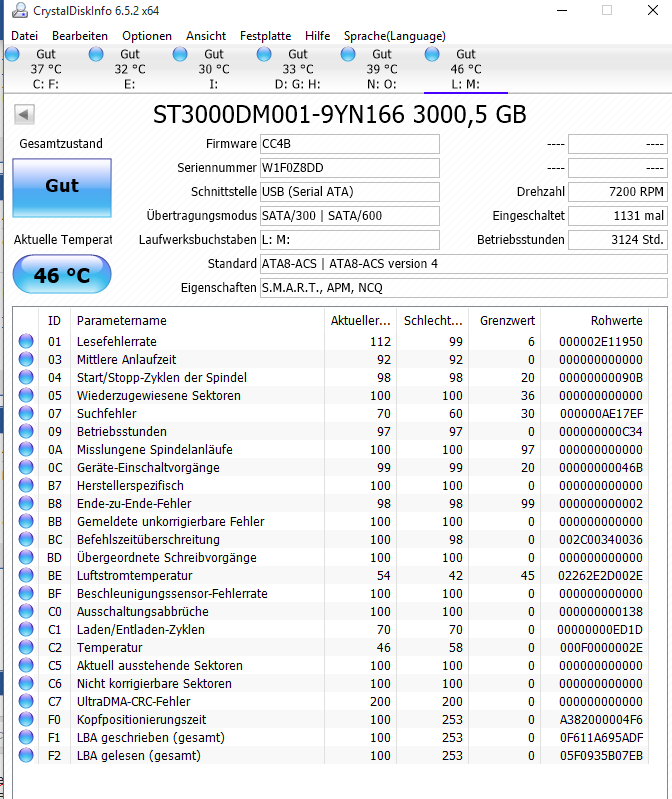Click the status icon for Lesefehlerrate
The height and width of the screenshot is (799, 672).
point(26,341)
